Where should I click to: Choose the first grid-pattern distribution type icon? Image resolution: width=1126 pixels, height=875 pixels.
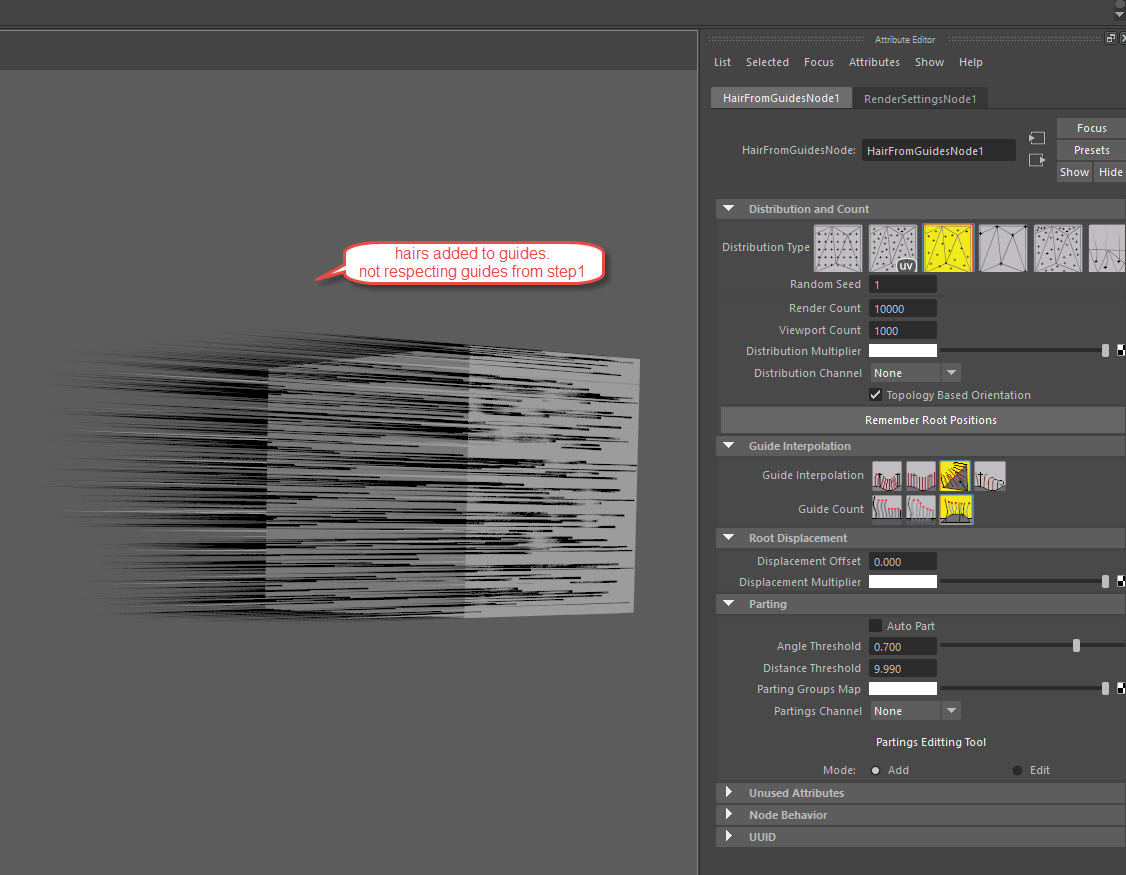(x=838, y=248)
